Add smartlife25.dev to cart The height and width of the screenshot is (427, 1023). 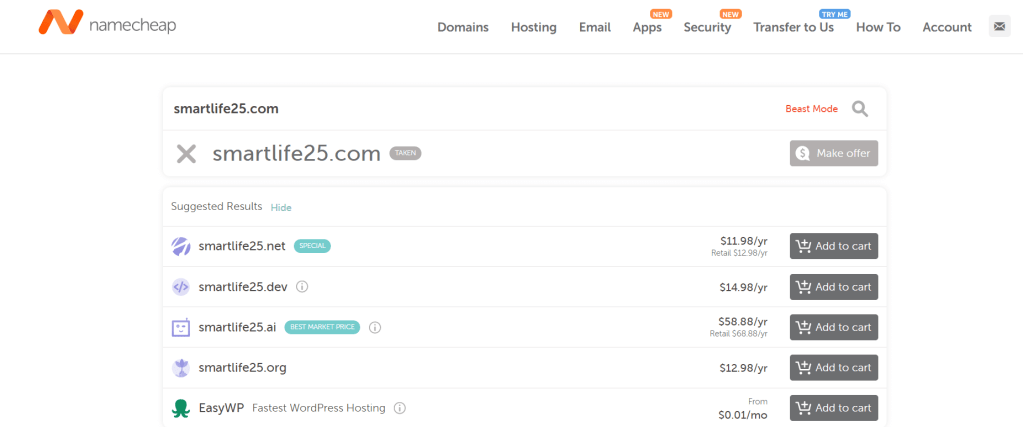pos(834,287)
